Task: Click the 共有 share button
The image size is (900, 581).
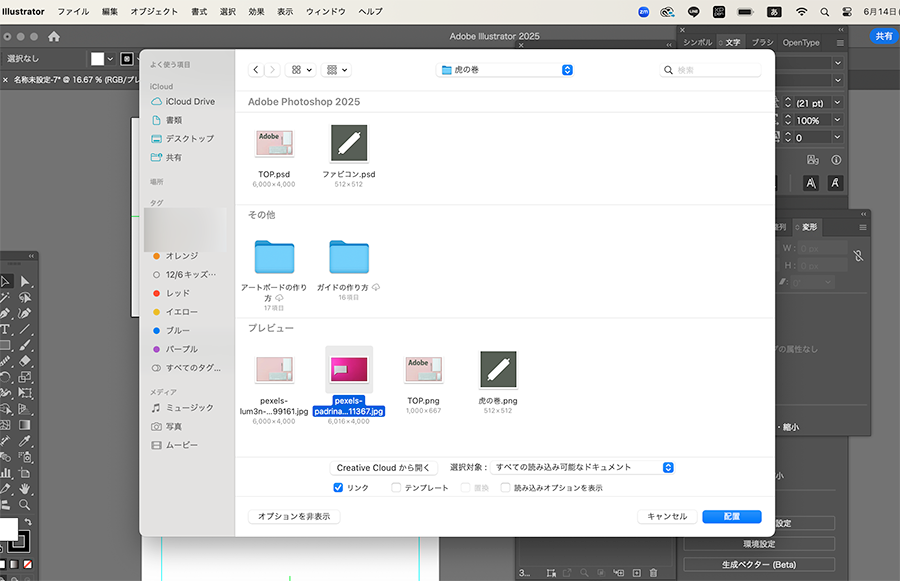Action: click(x=884, y=36)
